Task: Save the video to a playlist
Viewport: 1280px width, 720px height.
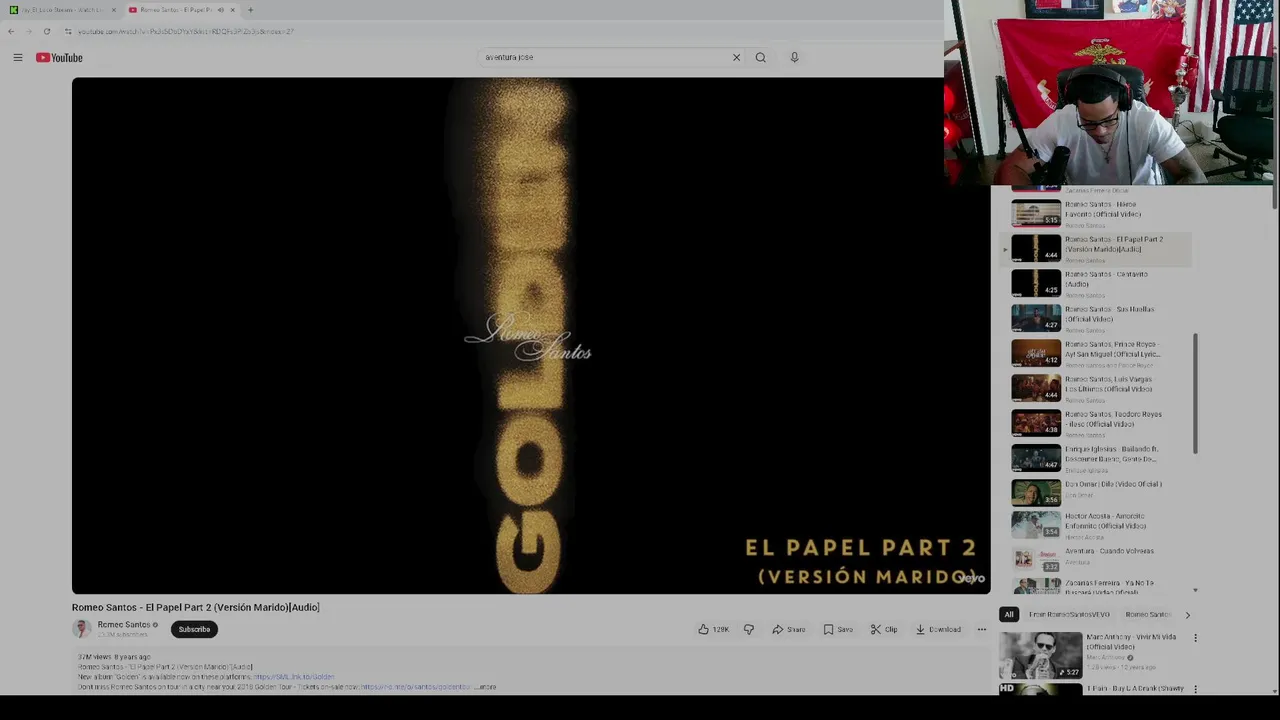Action: pos(838,629)
